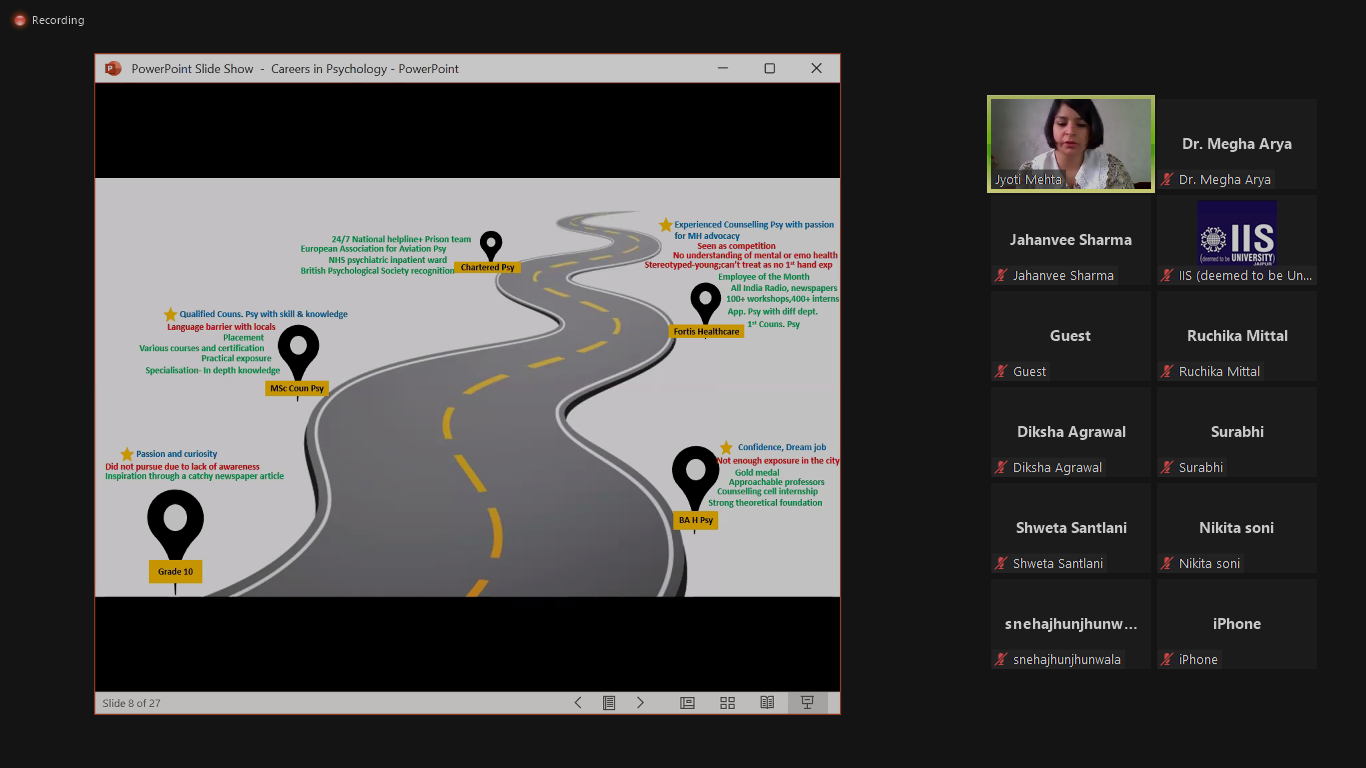The width and height of the screenshot is (1366, 768).
Task: Click the MSc Coun Psy label
Action: [297, 388]
